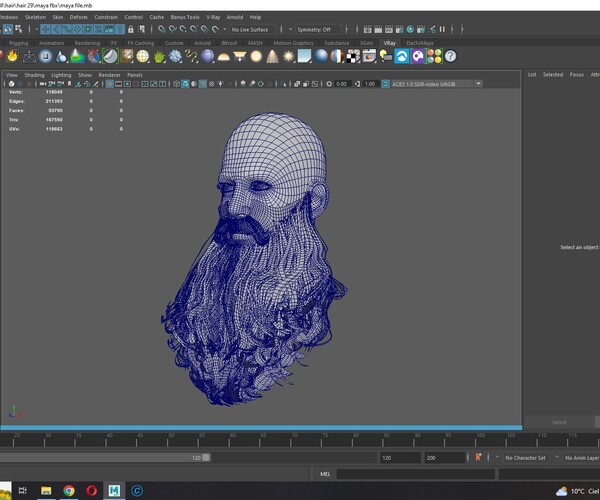The width and height of the screenshot is (600, 500).
Task: Open the Skeleton menu
Action: 35,17
